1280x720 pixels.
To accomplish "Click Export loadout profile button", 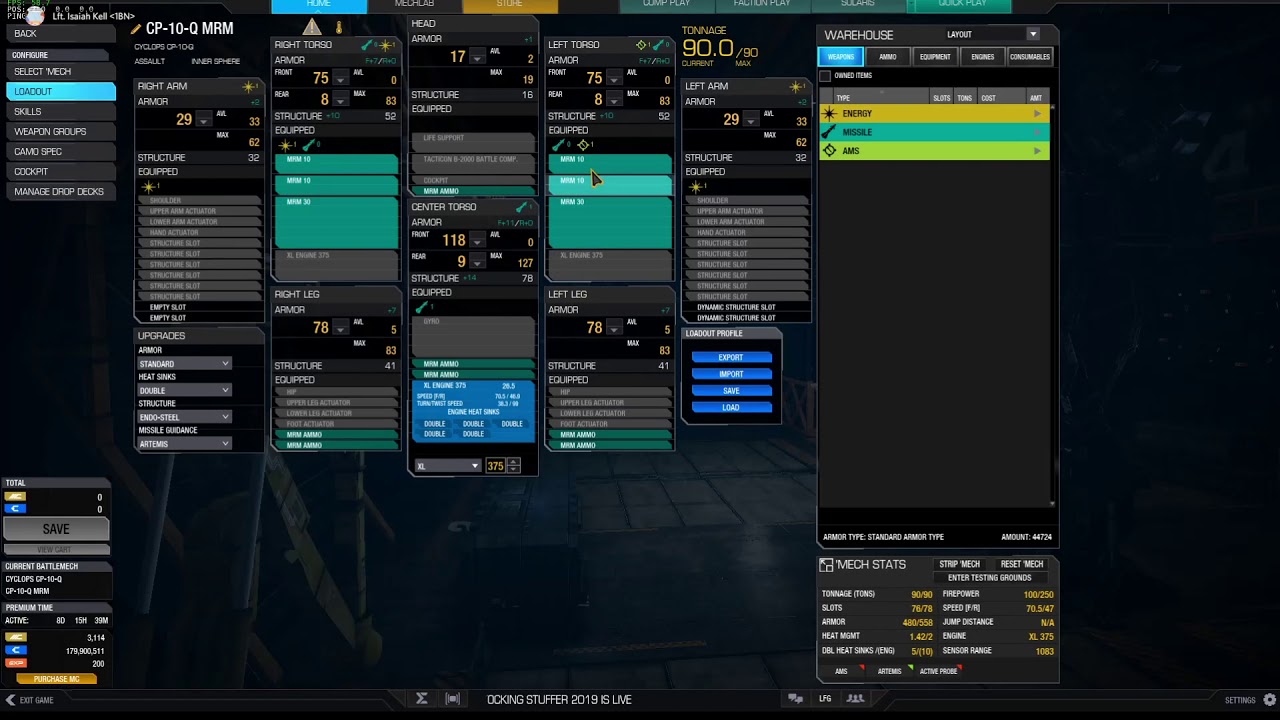I will click(731, 357).
